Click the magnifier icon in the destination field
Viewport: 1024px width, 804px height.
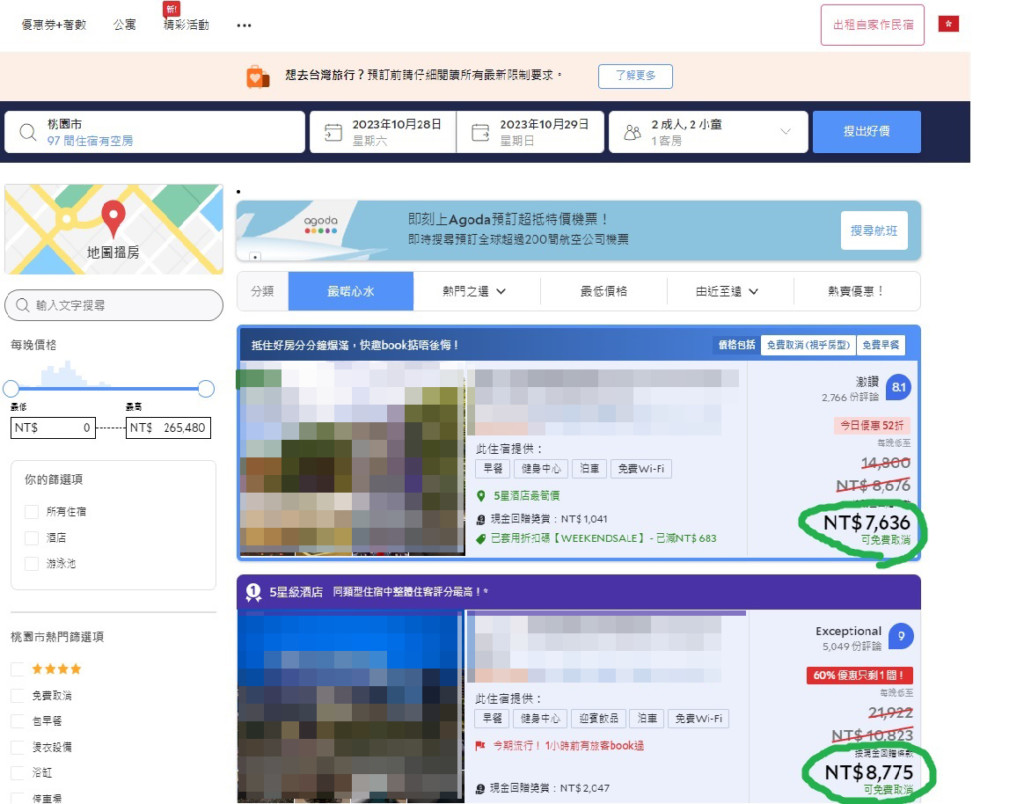[x=27, y=132]
